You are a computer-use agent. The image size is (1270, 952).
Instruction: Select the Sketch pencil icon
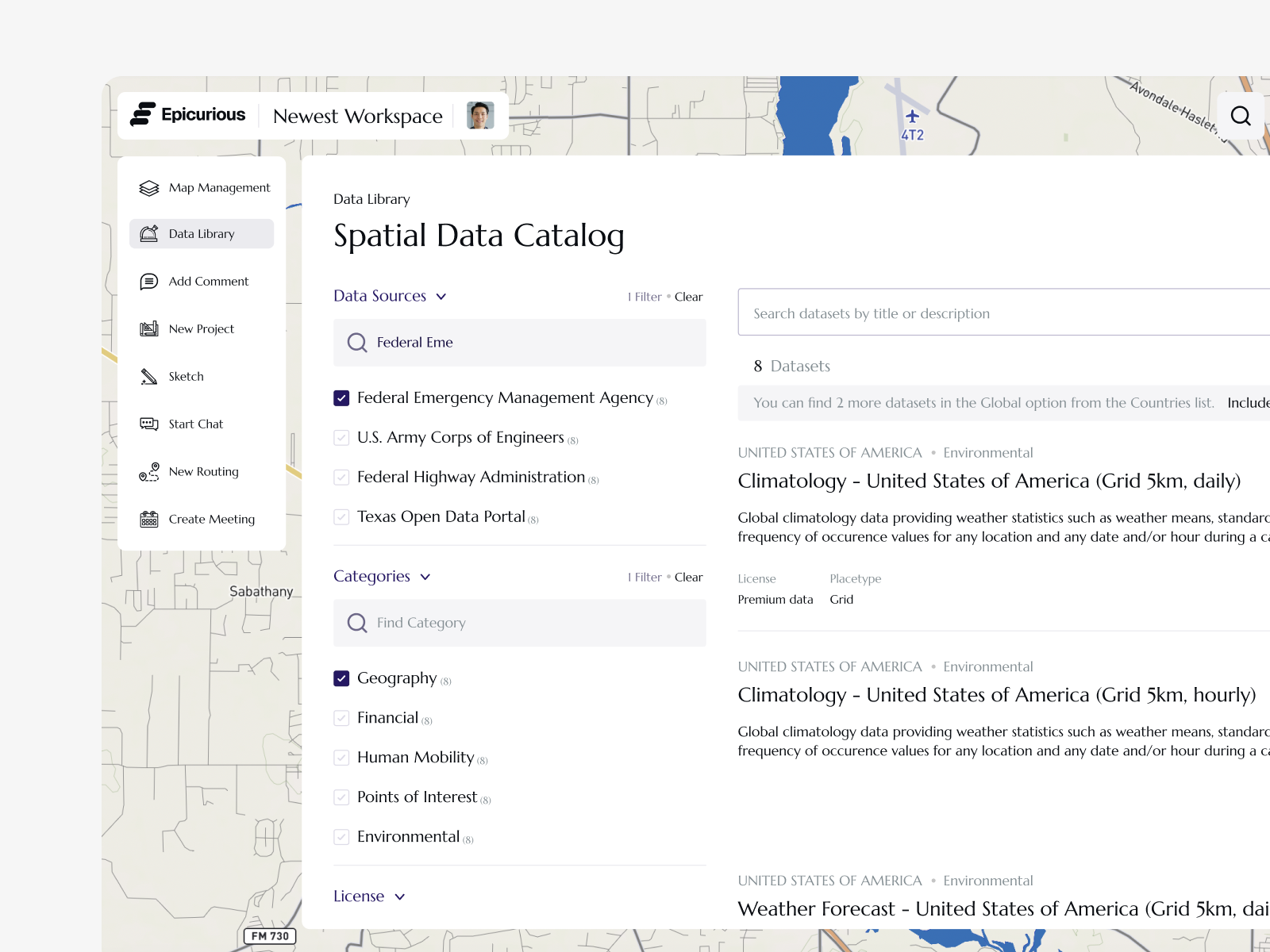pos(149,377)
